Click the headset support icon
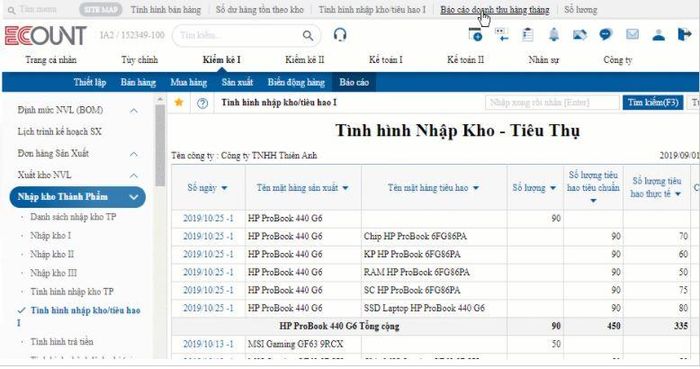The width and height of the screenshot is (700, 369). tap(340, 35)
